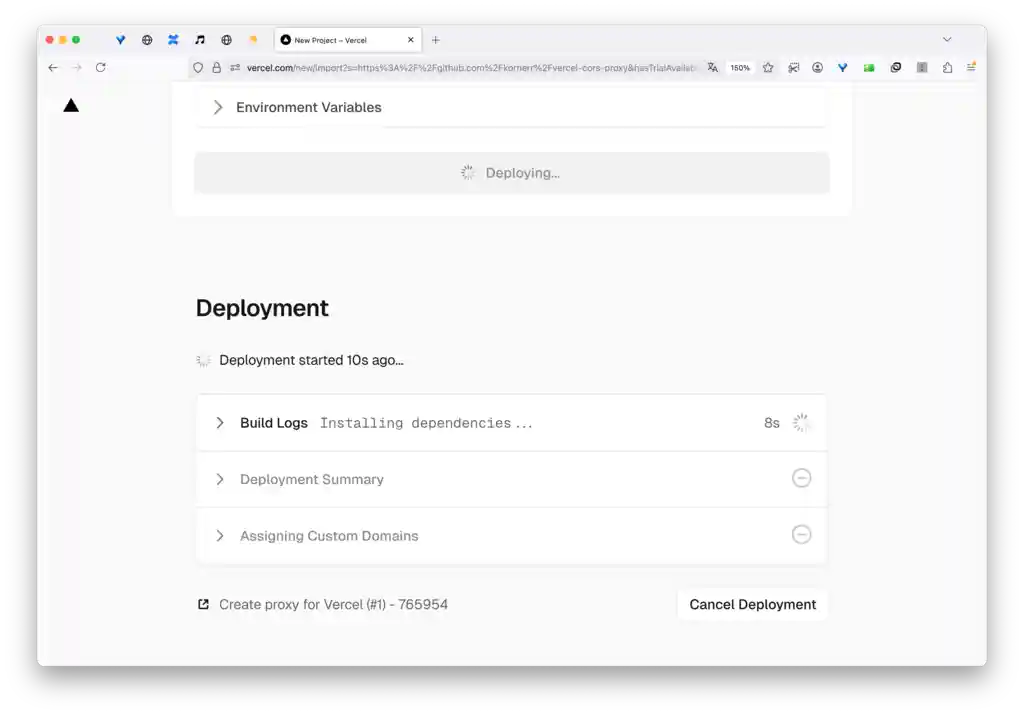The height and width of the screenshot is (715, 1024).
Task: Click the tracking protection shield icon
Action: point(198,67)
